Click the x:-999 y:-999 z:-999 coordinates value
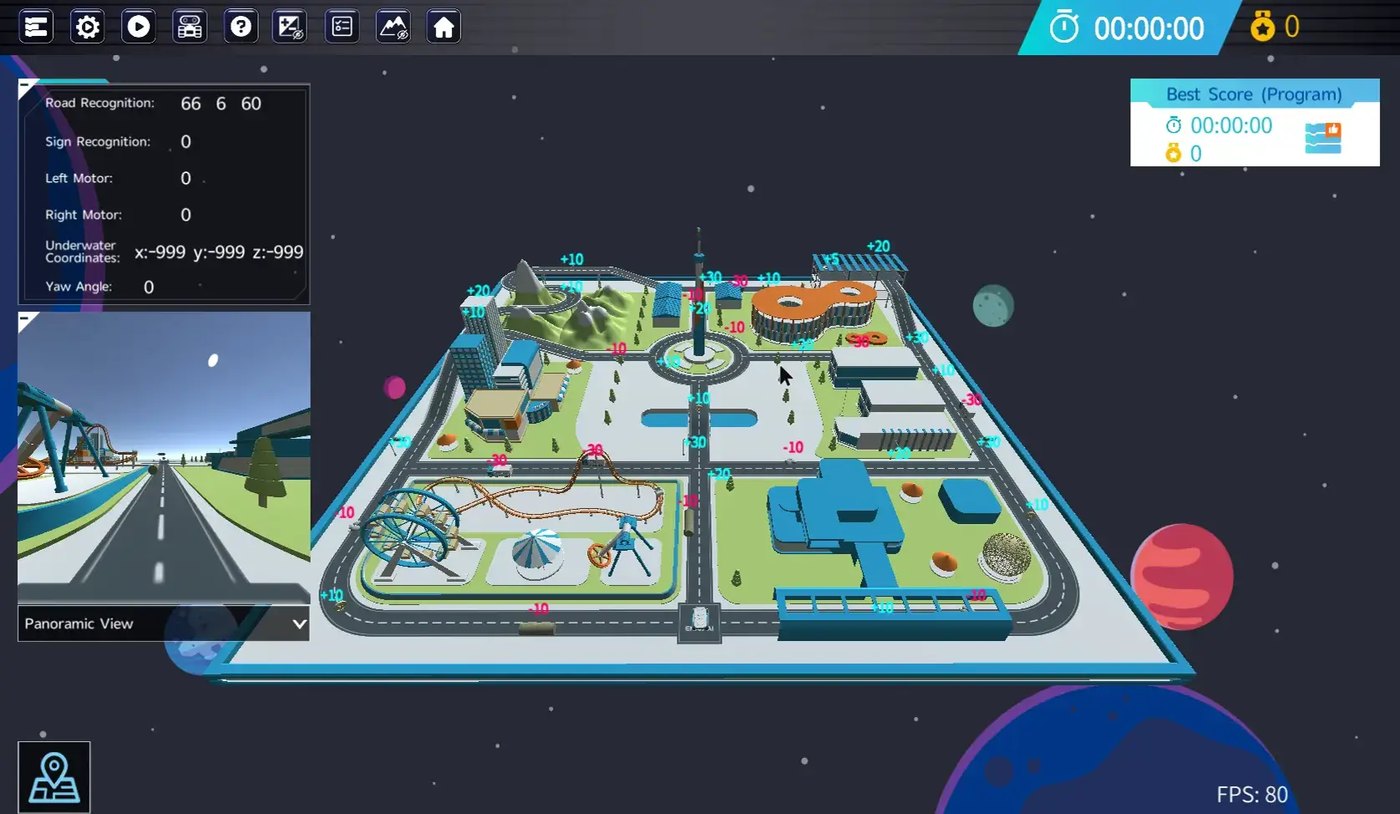This screenshot has width=1400, height=814. click(x=219, y=252)
